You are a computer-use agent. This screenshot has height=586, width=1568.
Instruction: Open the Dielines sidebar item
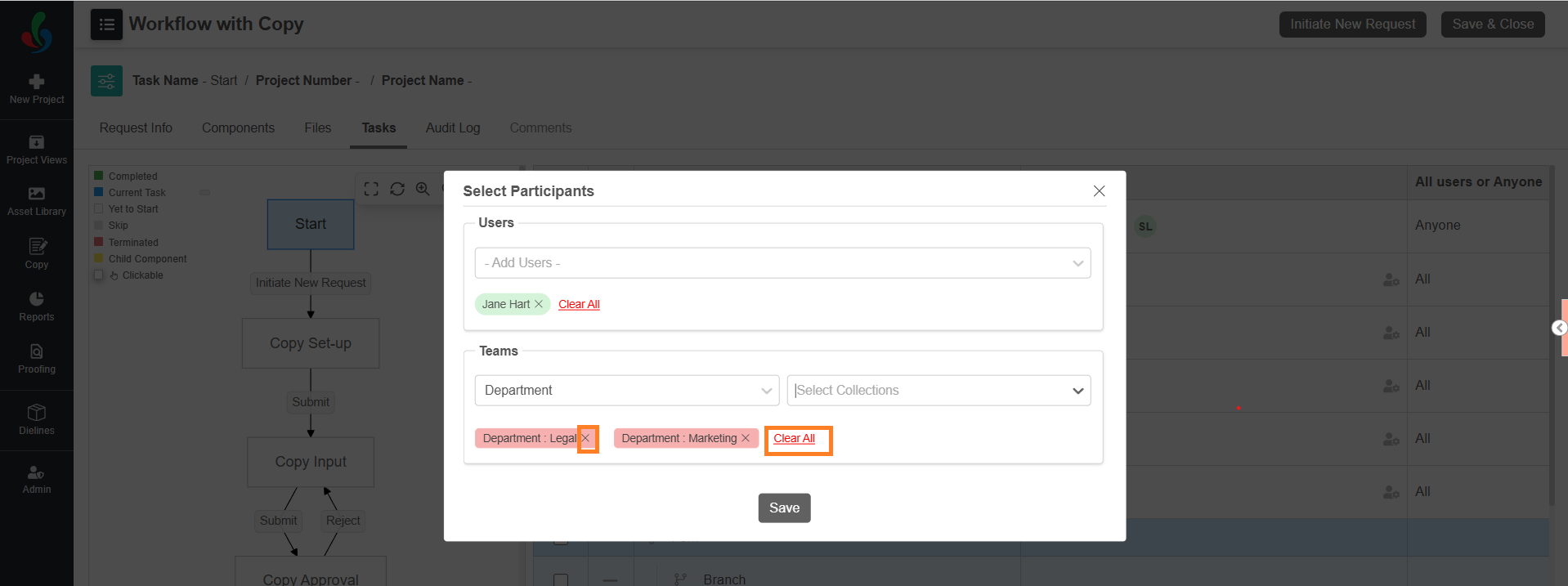click(x=37, y=419)
